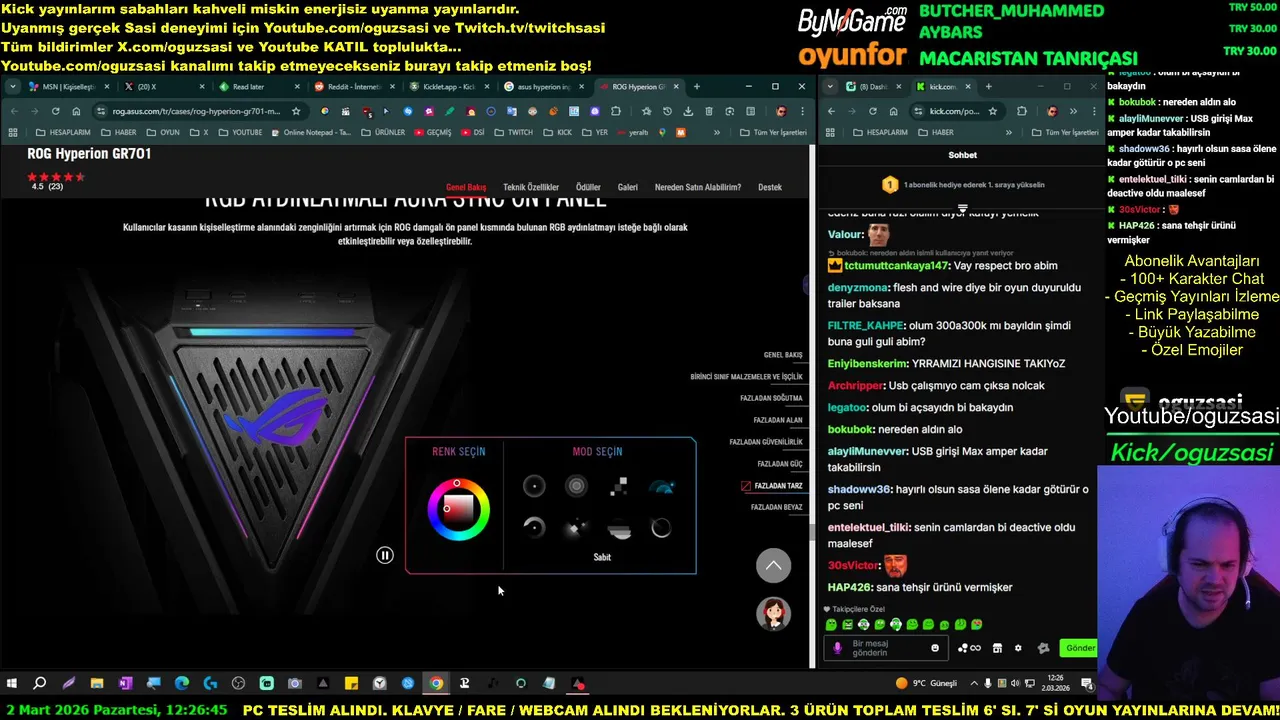Click home icon in Kick browser window
The height and width of the screenshot is (720, 1280).
pyautogui.click(x=893, y=111)
